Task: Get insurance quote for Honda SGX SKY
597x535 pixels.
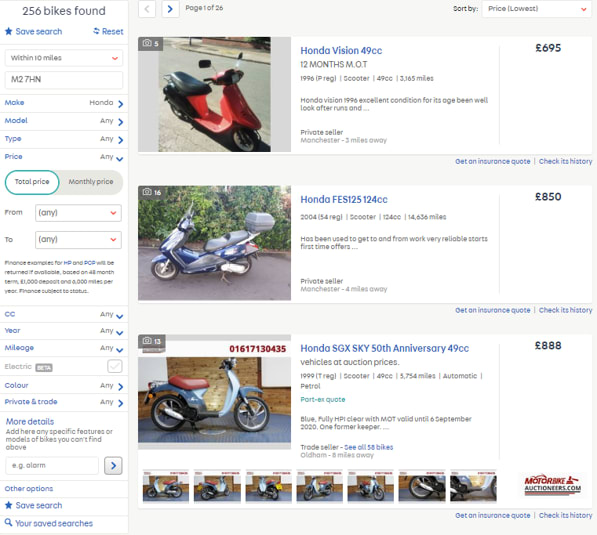Action: point(493,516)
